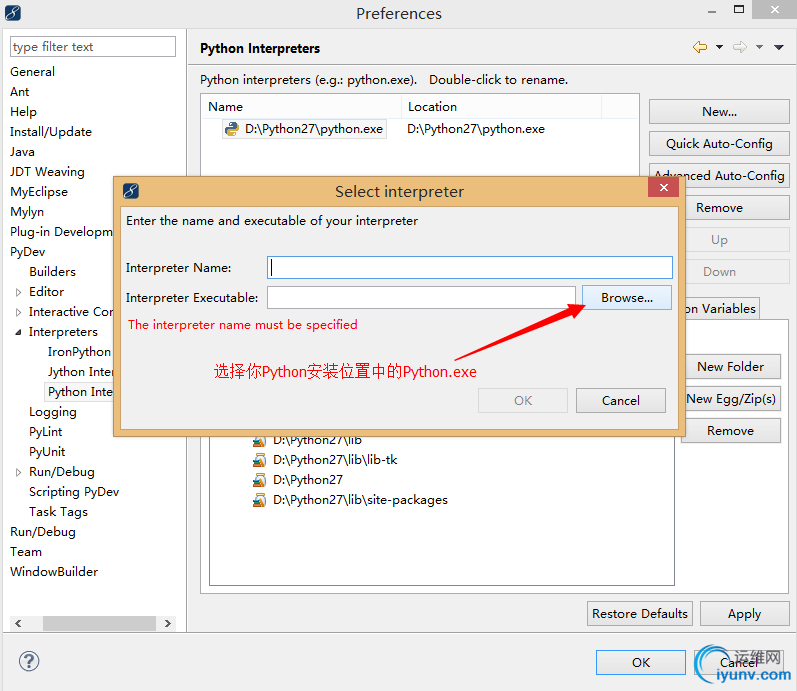This screenshot has height=691, width=797.
Task: Click the Location column header
Action: pos(501,107)
